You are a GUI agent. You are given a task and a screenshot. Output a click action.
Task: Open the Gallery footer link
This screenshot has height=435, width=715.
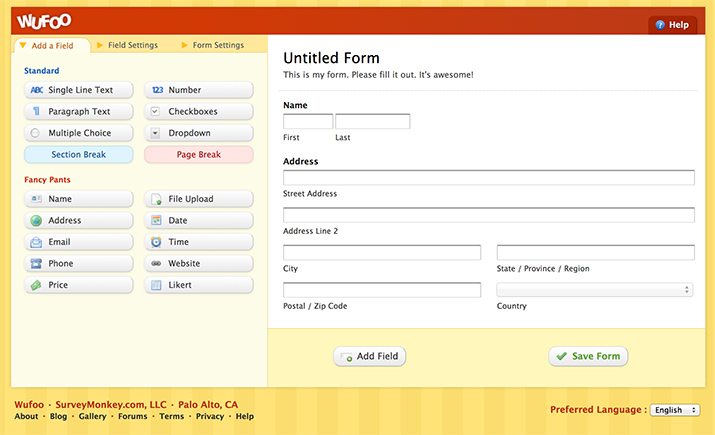coord(93,416)
